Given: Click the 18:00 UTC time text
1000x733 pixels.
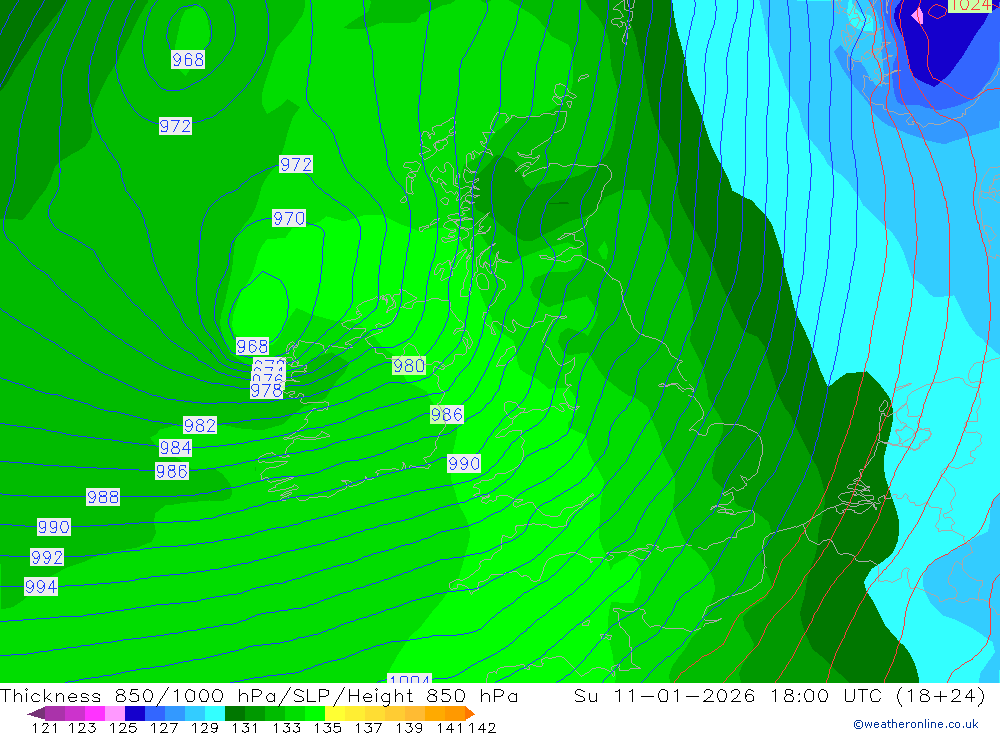Looking at the screenshot, I should [x=828, y=695].
